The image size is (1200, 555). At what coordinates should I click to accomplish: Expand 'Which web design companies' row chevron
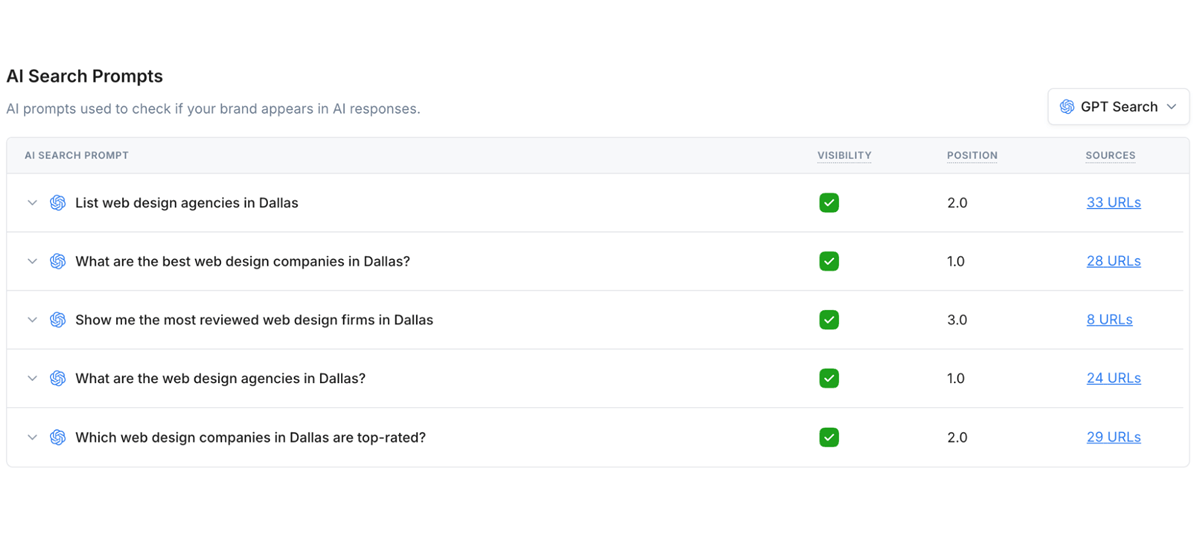(32, 437)
